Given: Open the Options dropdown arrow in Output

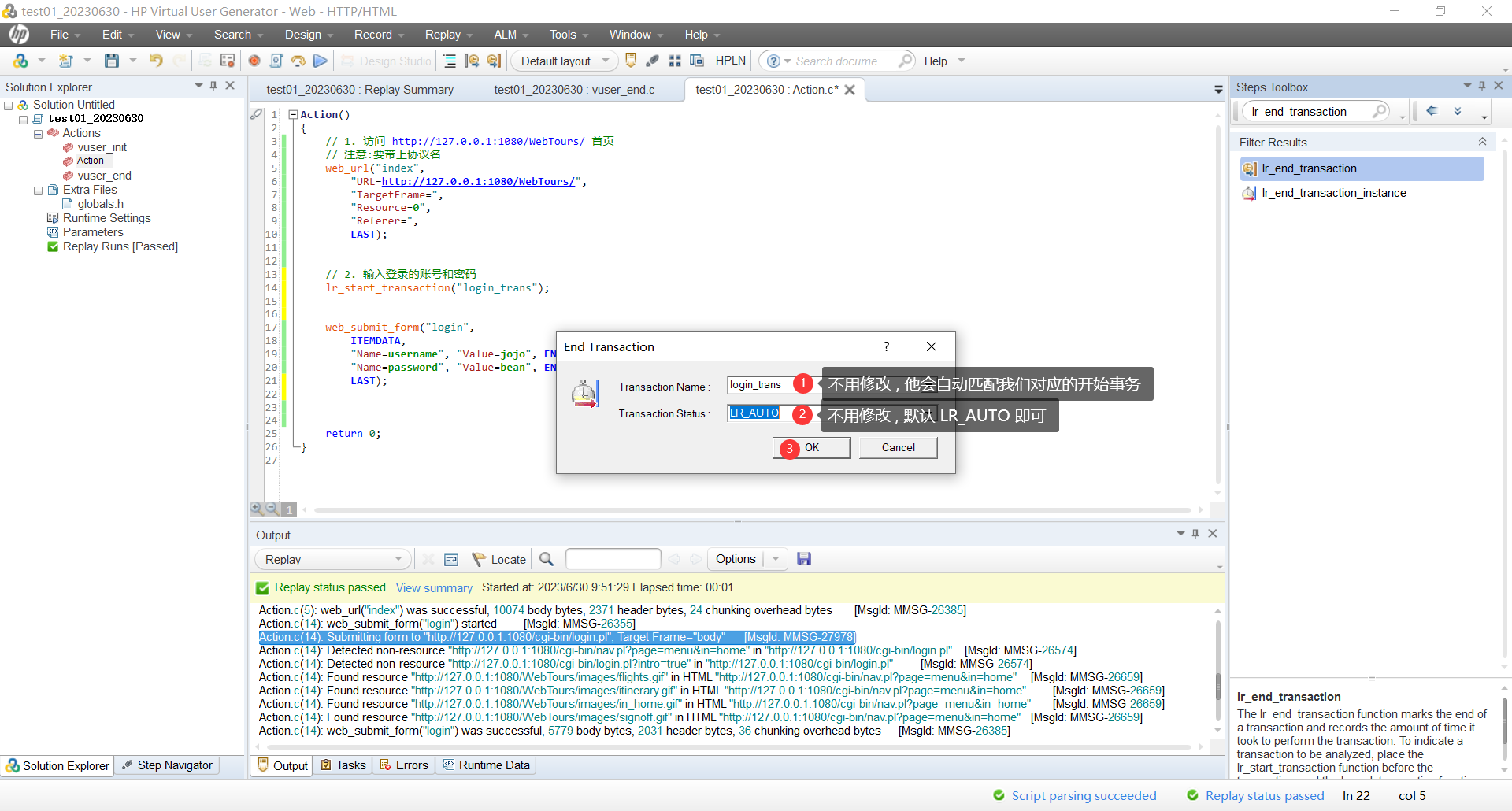Looking at the screenshot, I should (x=776, y=559).
